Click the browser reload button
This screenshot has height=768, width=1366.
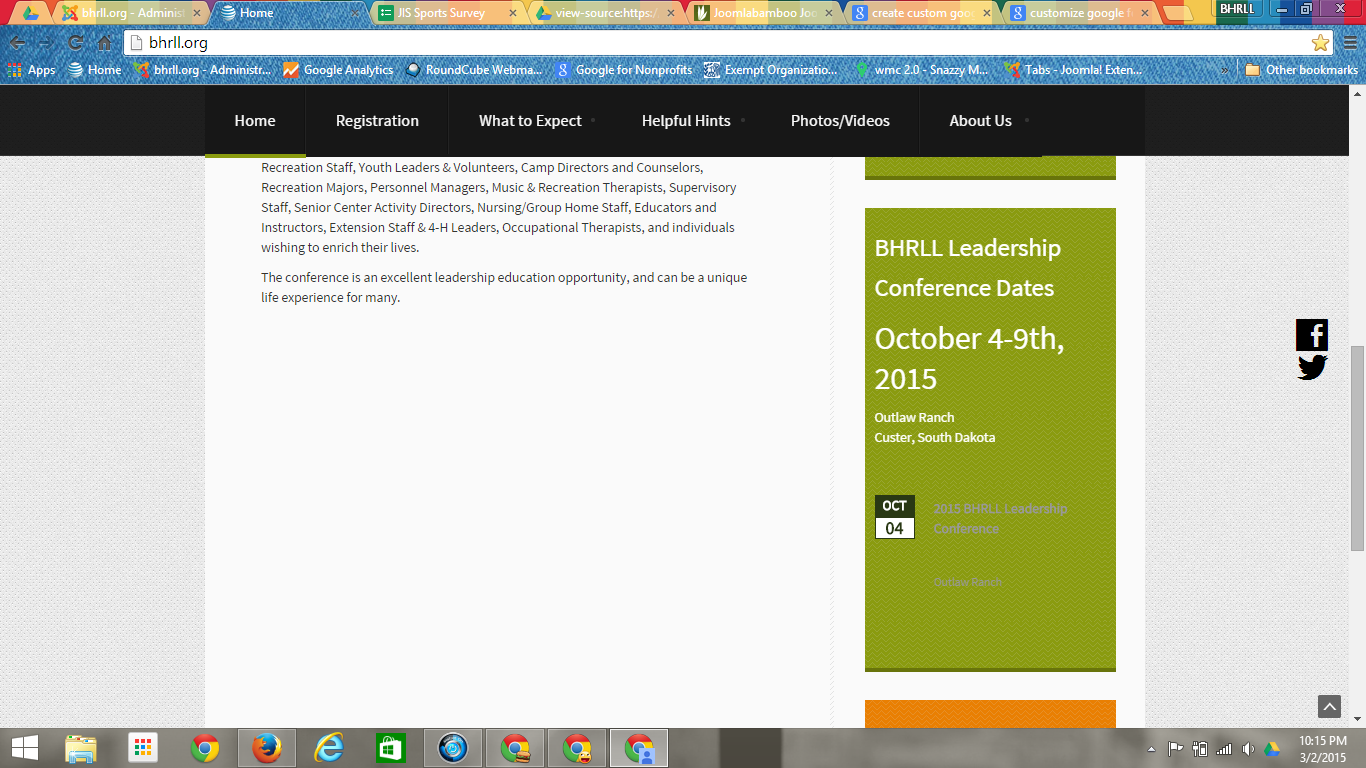tap(75, 43)
